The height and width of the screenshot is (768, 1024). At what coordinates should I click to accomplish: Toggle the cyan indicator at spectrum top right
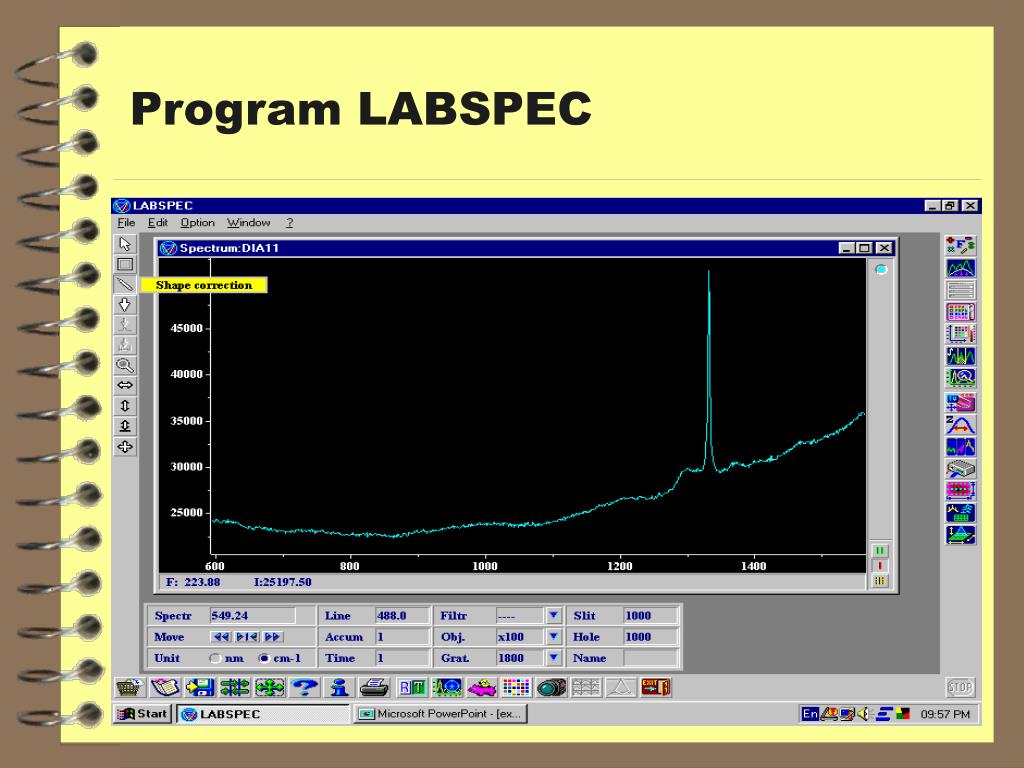tap(881, 269)
